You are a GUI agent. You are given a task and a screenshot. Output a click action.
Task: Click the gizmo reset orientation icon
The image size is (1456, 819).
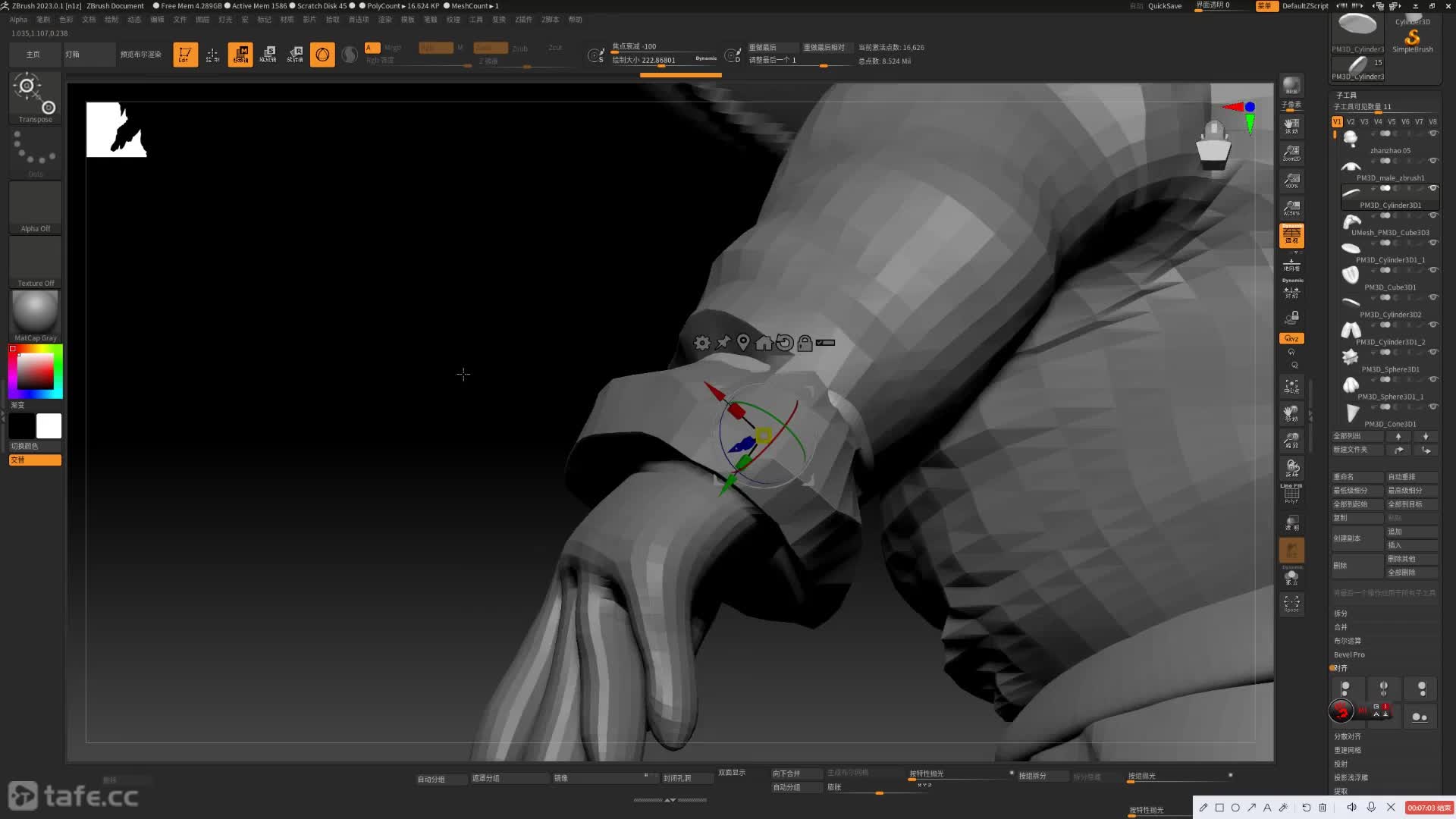[784, 343]
